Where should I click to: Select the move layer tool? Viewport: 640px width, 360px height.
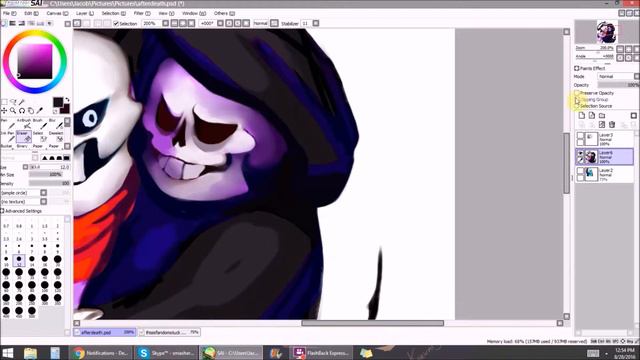click(4, 111)
